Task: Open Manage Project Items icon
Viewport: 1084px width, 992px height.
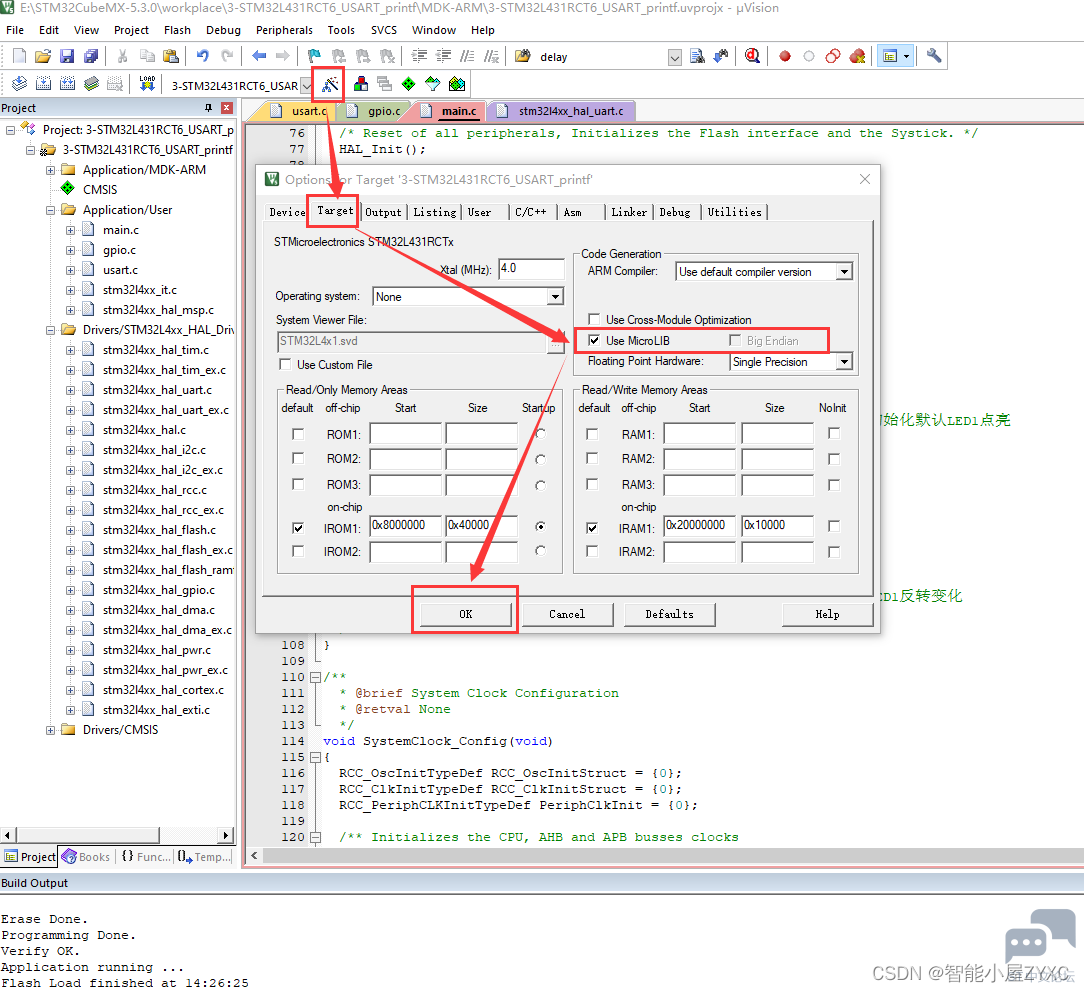Action: (x=361, y=84)
